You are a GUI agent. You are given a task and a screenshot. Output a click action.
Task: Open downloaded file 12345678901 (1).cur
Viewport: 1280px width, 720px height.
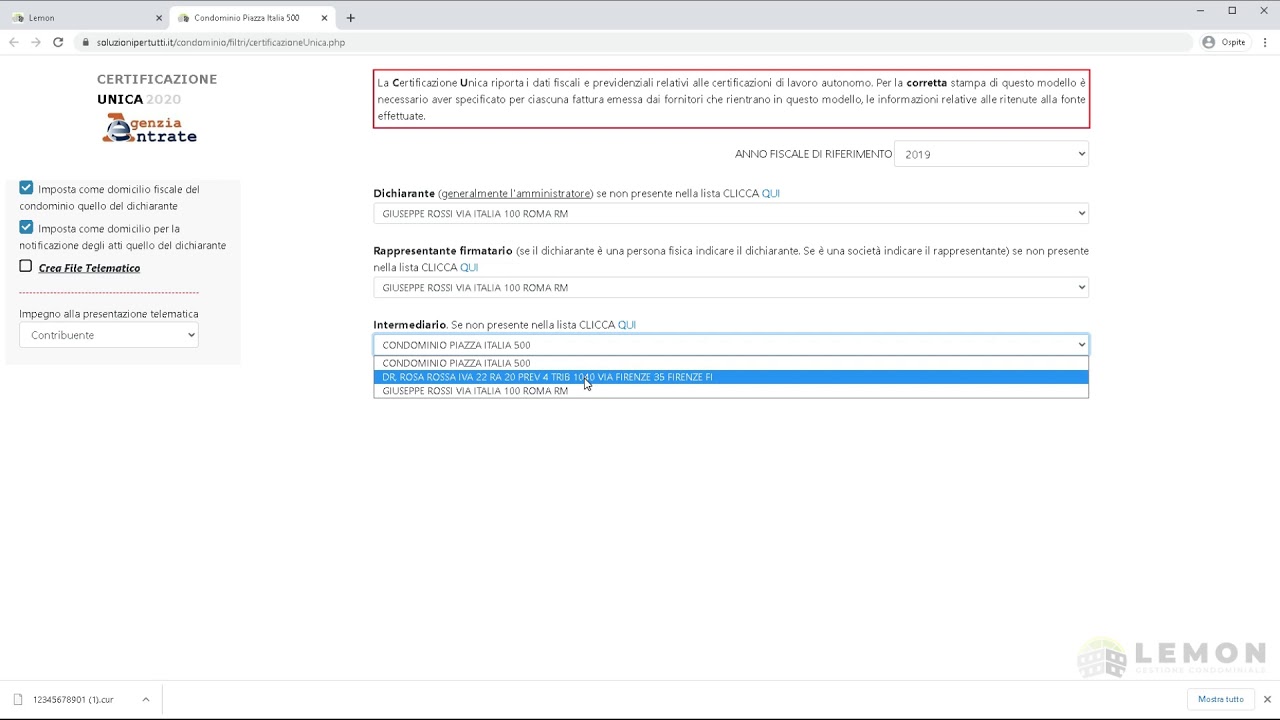[x=72, y=699]
